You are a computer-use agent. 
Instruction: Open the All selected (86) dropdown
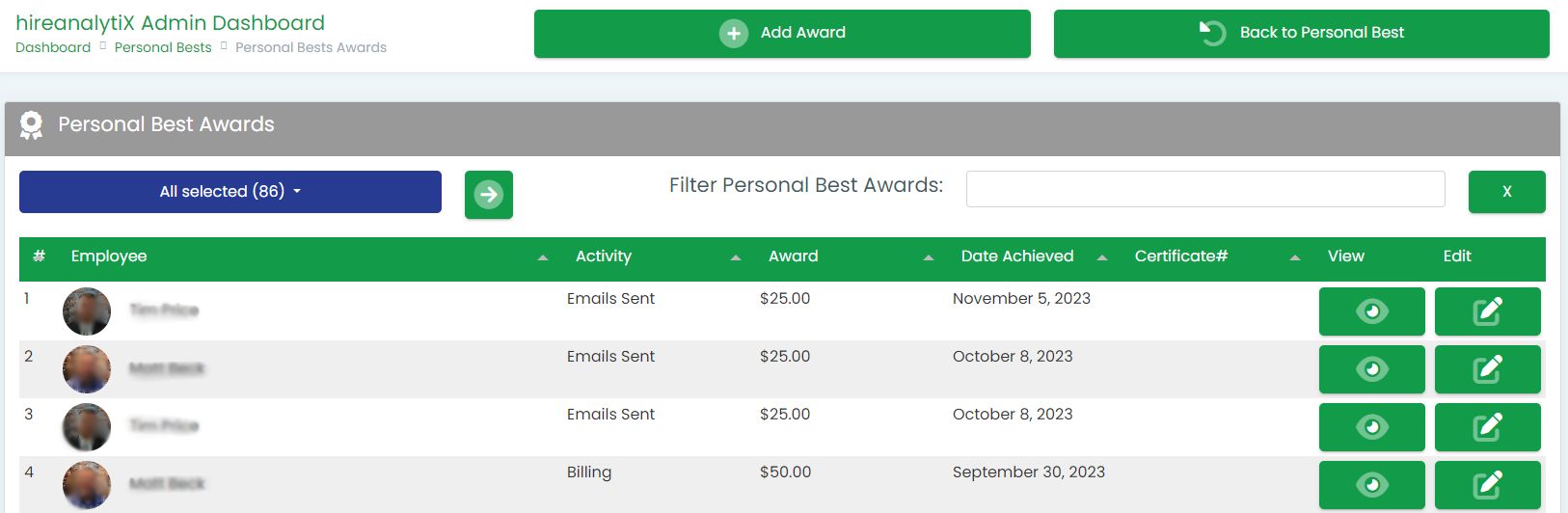click(230, 192)
